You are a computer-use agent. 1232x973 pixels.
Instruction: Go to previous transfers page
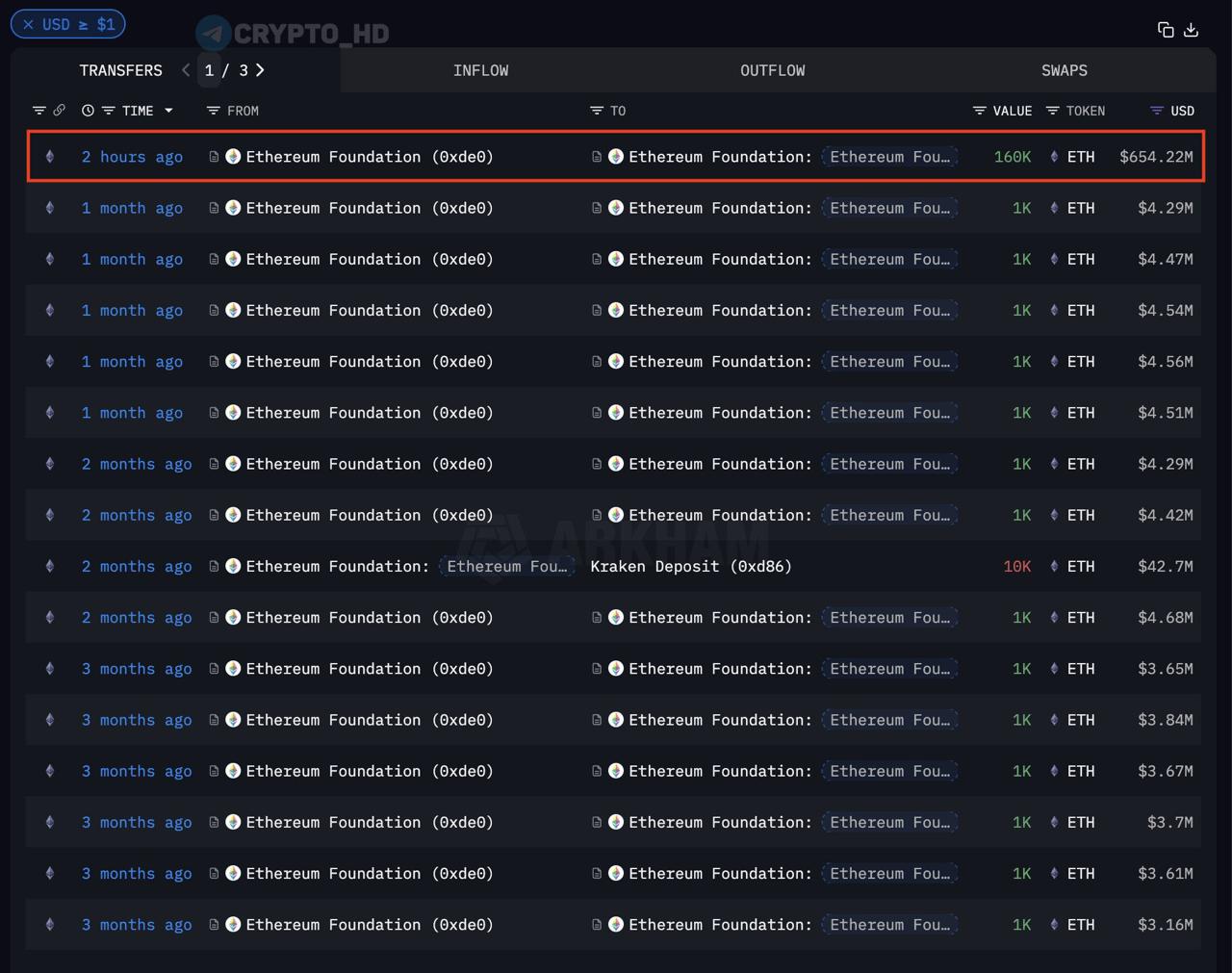pyautogui.click(x=186, y=70)
